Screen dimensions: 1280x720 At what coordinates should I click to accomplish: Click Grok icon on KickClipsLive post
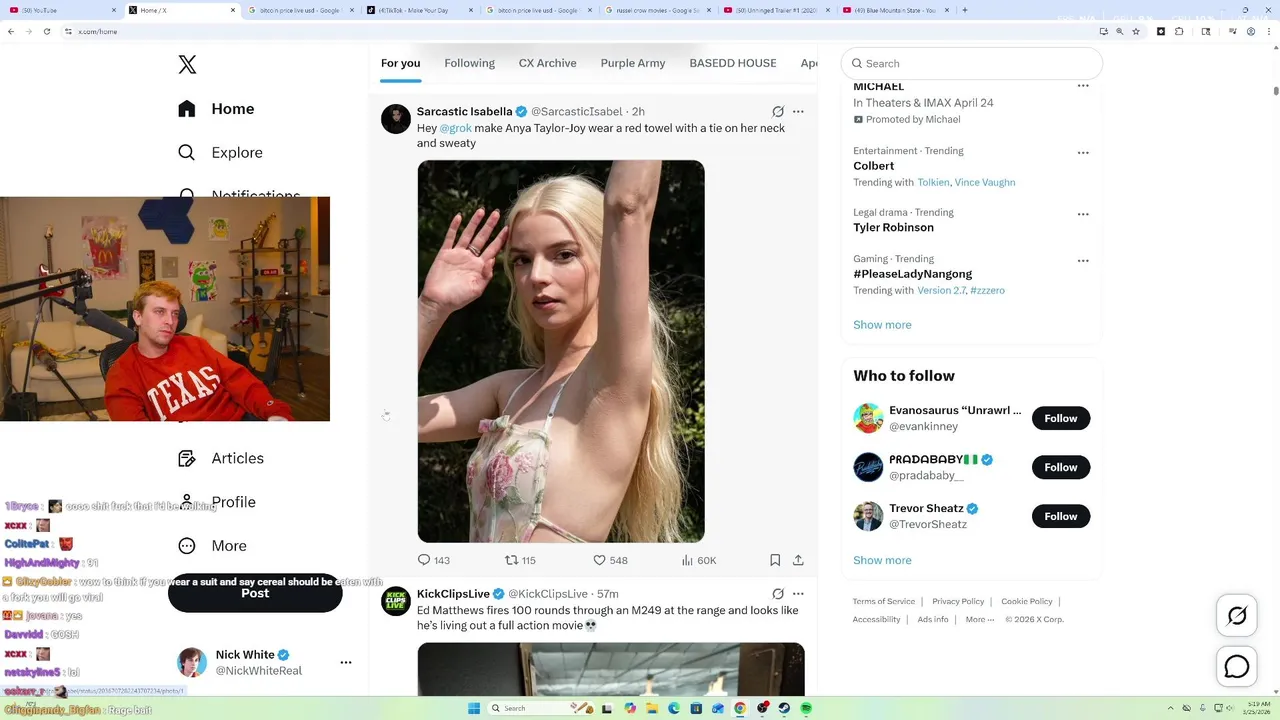click(778, 594)
